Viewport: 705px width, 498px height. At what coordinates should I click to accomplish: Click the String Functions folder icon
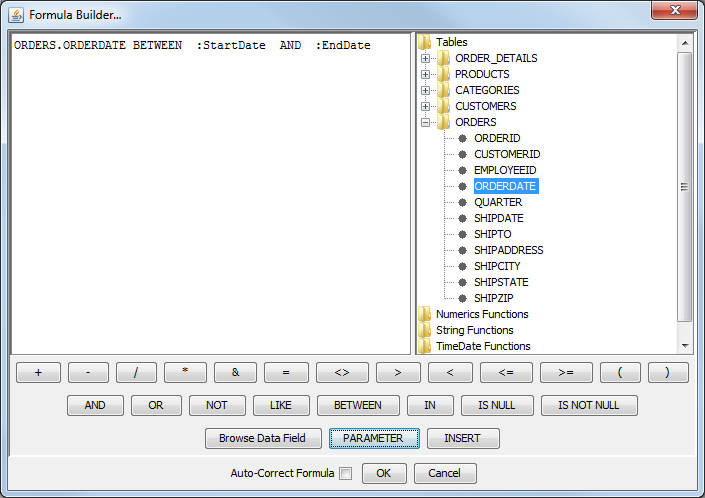coord(425,330)
